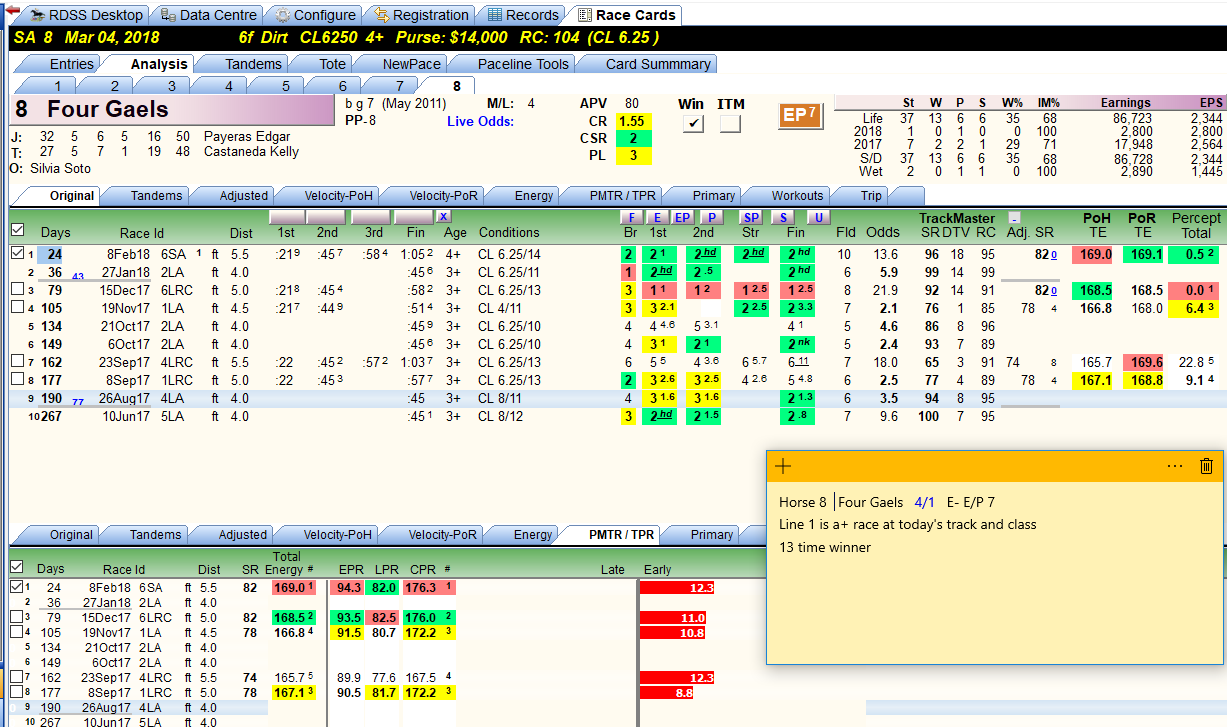The image size is (1227, 727).
Task: Click the orange EP7 badge
Action: pos(800,116)
